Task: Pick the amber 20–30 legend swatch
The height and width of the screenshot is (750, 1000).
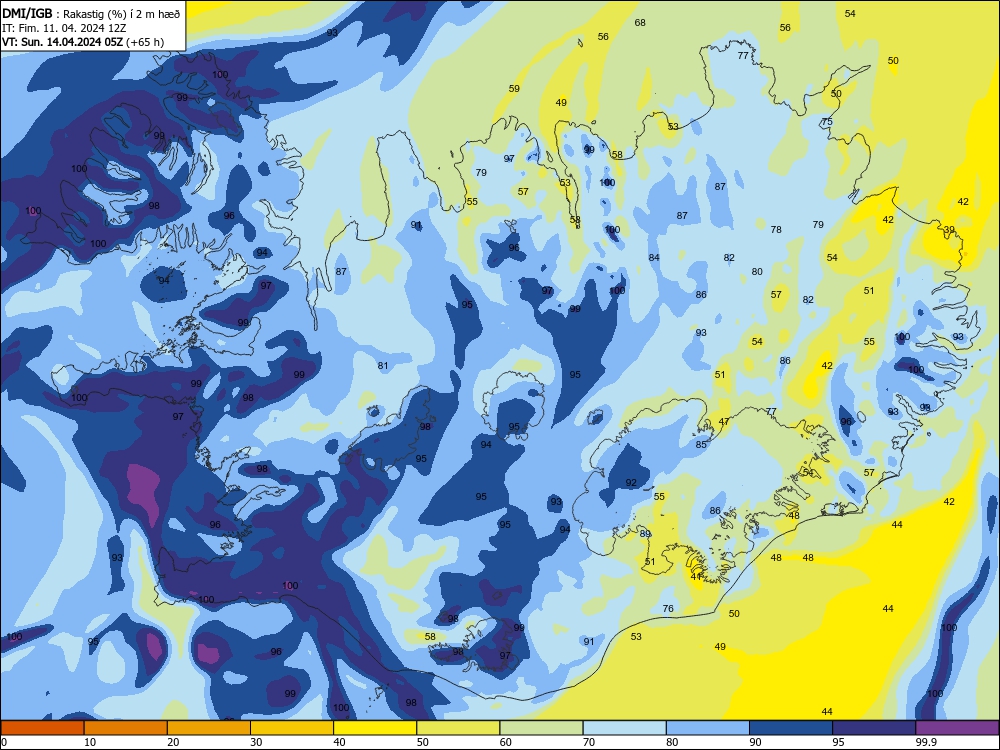Action: coord(209,728)
